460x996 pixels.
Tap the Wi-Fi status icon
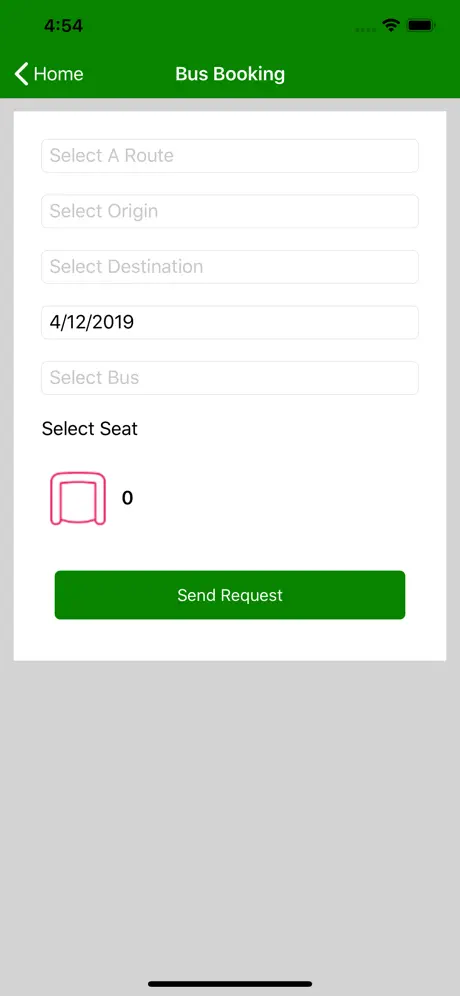click(391, 25)
